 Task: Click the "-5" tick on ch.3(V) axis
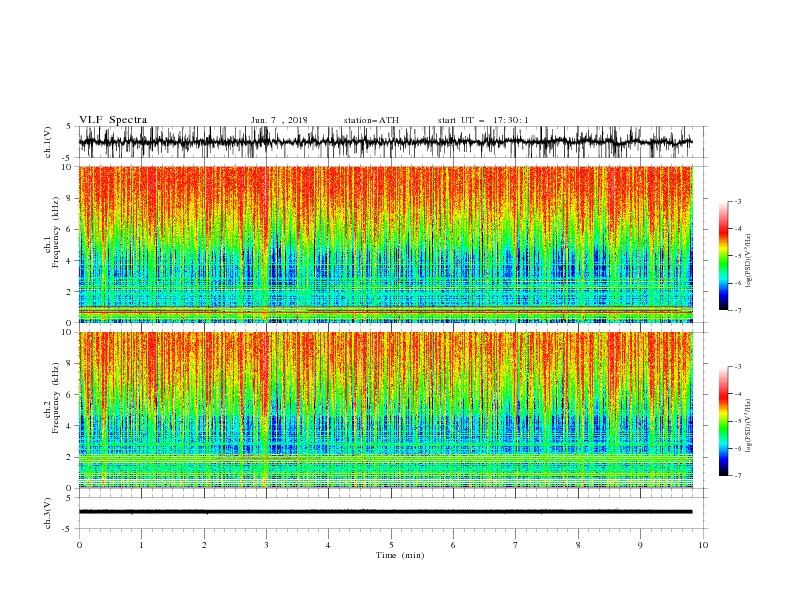tap(68, 529)
